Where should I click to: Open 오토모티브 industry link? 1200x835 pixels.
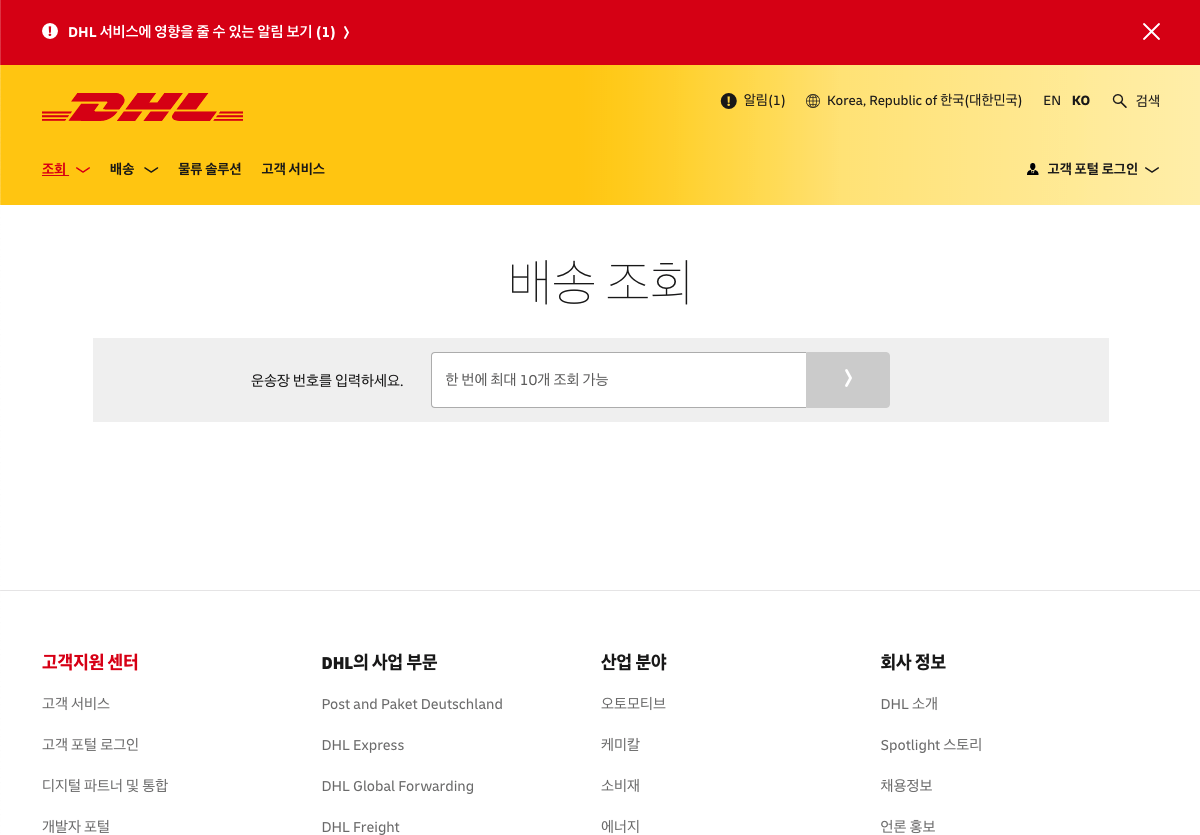coord(633,704)
